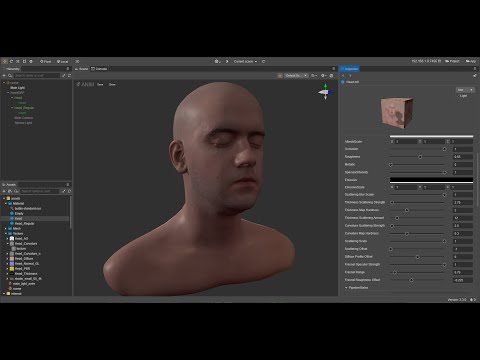Select Head_Regular material in Assets
This screenshot has height=360, width=480.
click(x=24, y=223)
